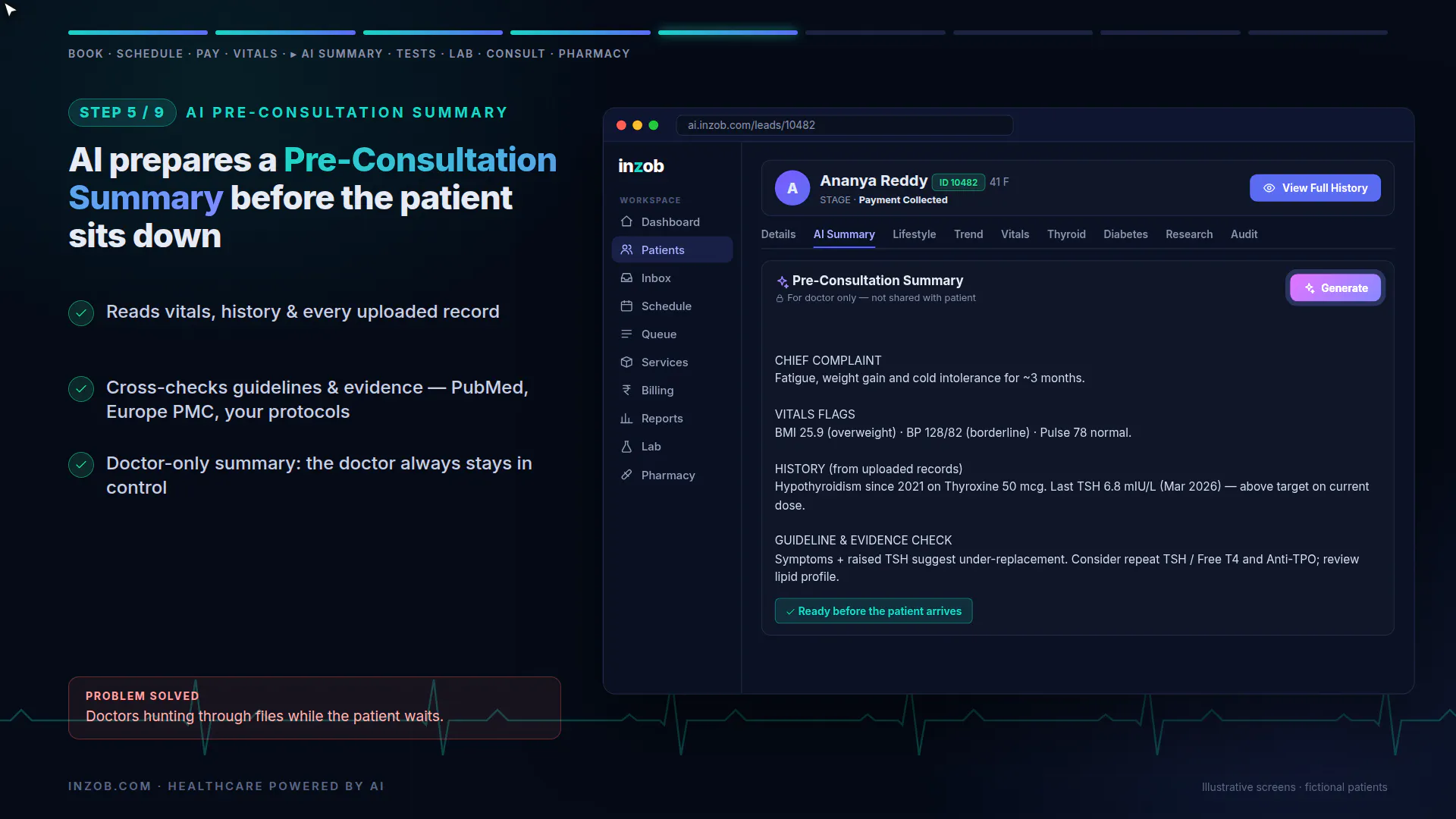Click the inzob logo in sidebar
1456x819 pixels.
[641, 166]
